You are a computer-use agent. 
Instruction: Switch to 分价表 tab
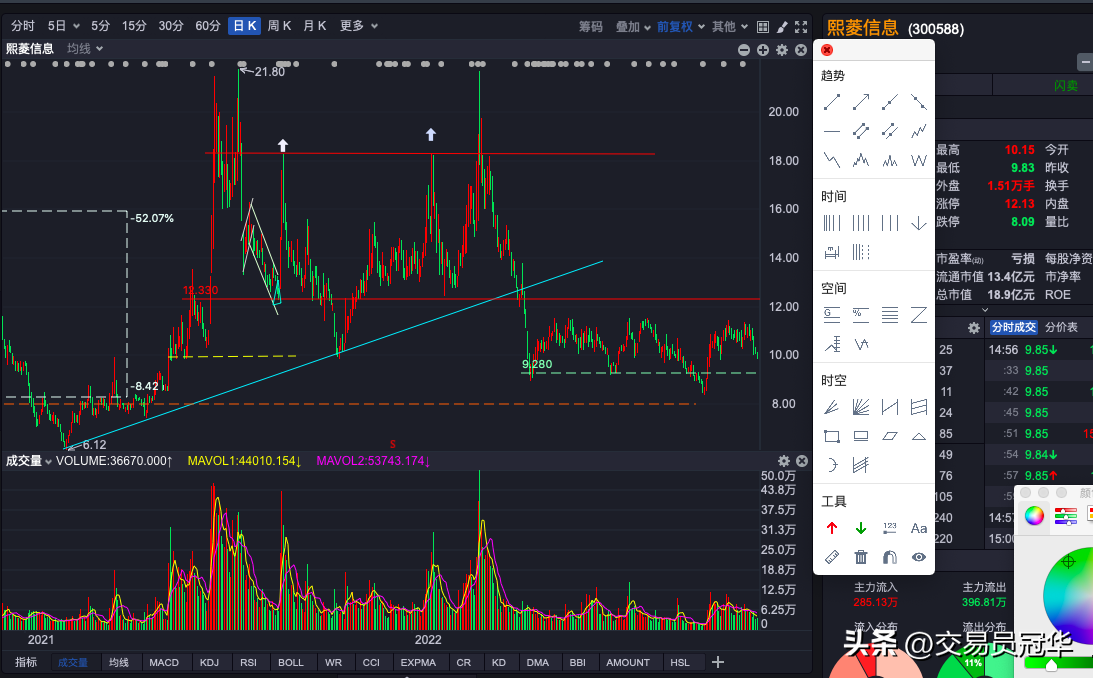pyautogui.click(x=1061, y=328)
